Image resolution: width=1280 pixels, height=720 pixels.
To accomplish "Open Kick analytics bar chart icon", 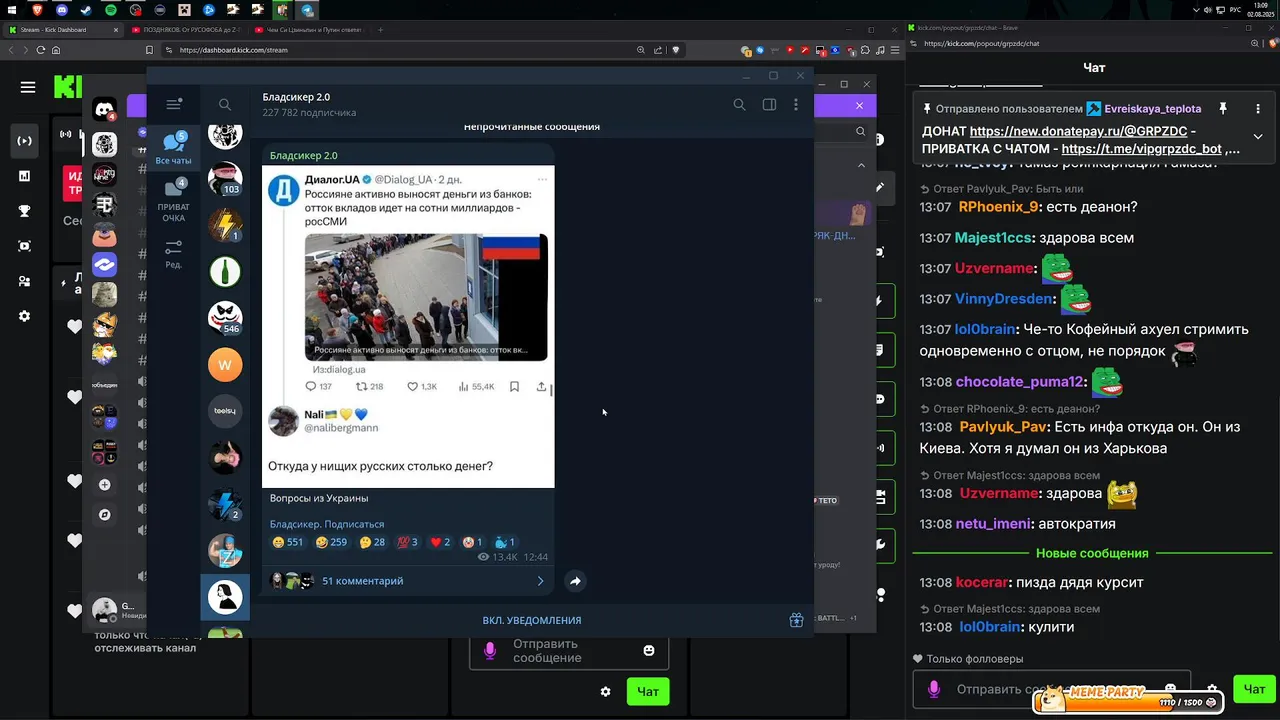I will coord(25,176).
